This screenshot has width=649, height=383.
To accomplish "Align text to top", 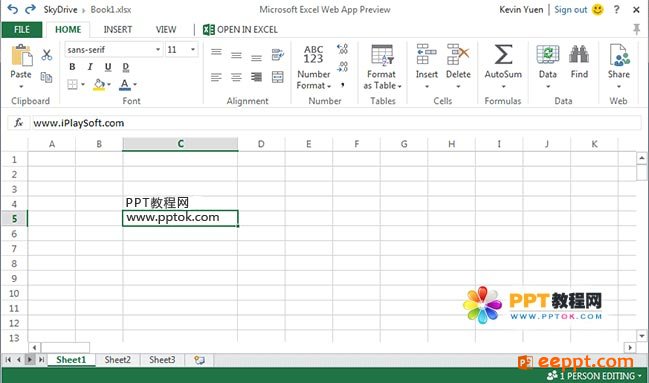I will click(216, 52).
